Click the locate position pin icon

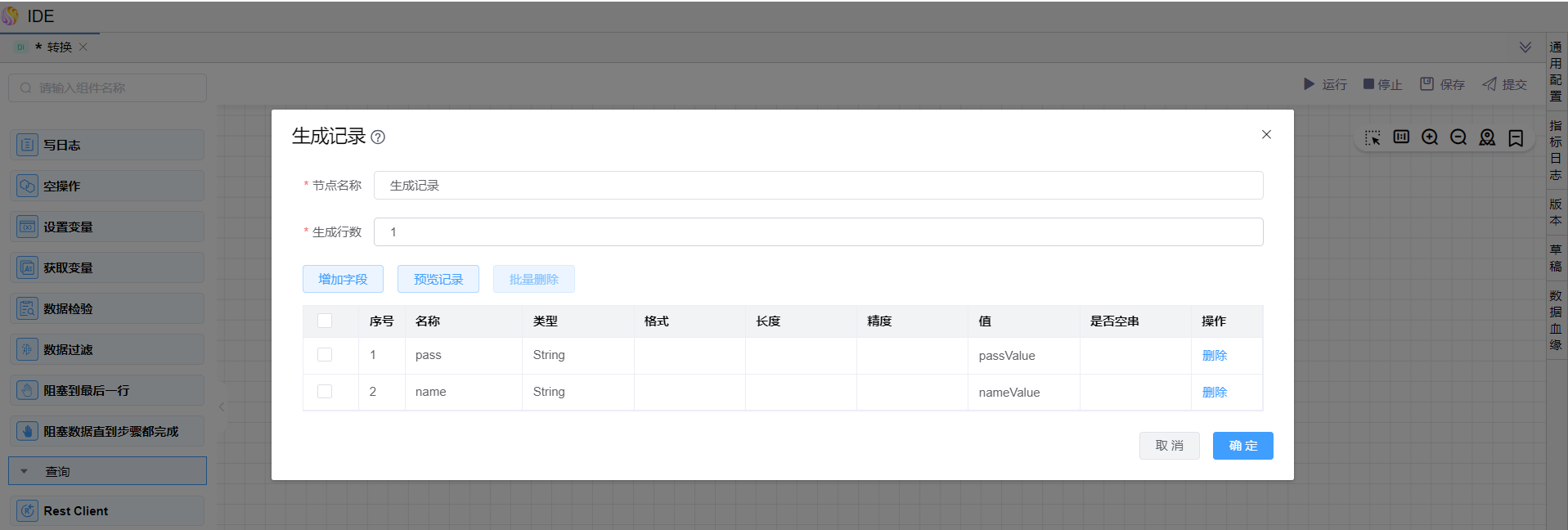[x=1487, y=137]
